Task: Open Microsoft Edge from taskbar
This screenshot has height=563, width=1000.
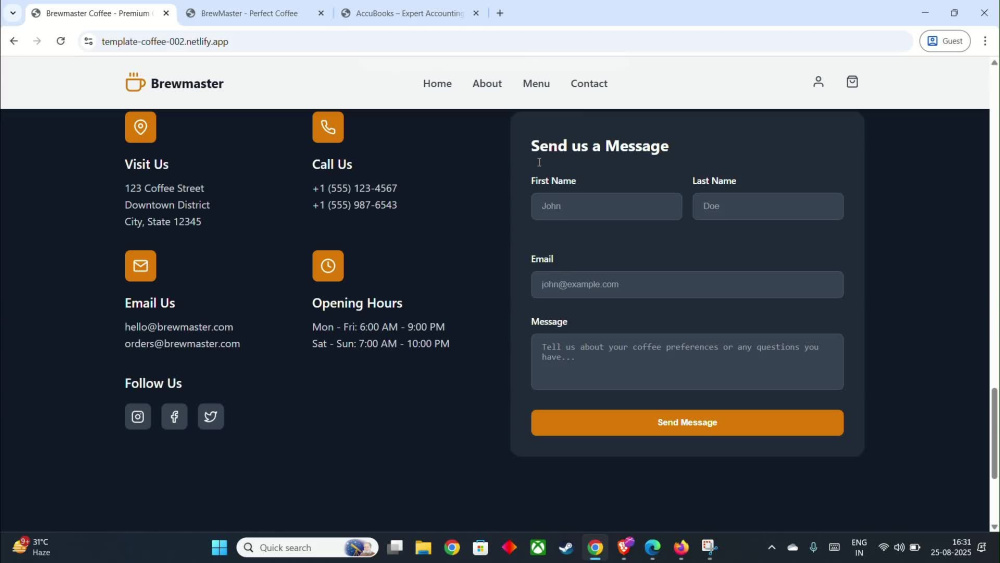Action: pos(652,547)
